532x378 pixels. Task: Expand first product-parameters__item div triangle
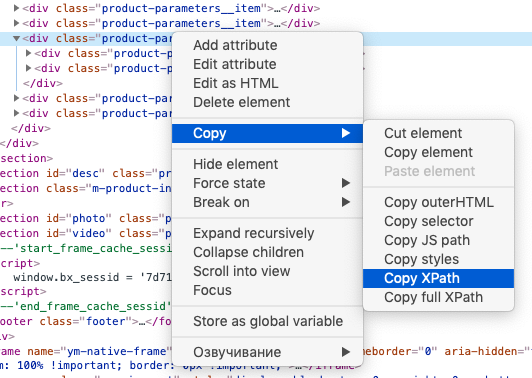(16, 8)
